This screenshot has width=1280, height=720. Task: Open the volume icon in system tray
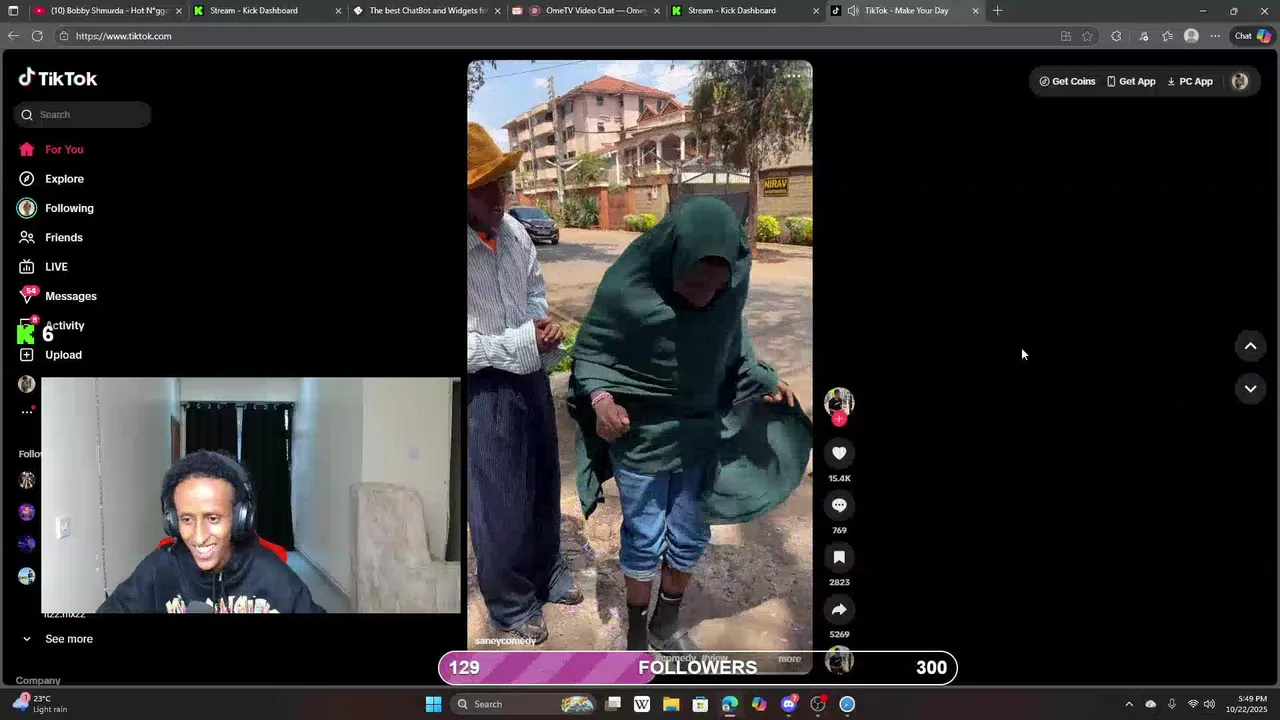1208,704
